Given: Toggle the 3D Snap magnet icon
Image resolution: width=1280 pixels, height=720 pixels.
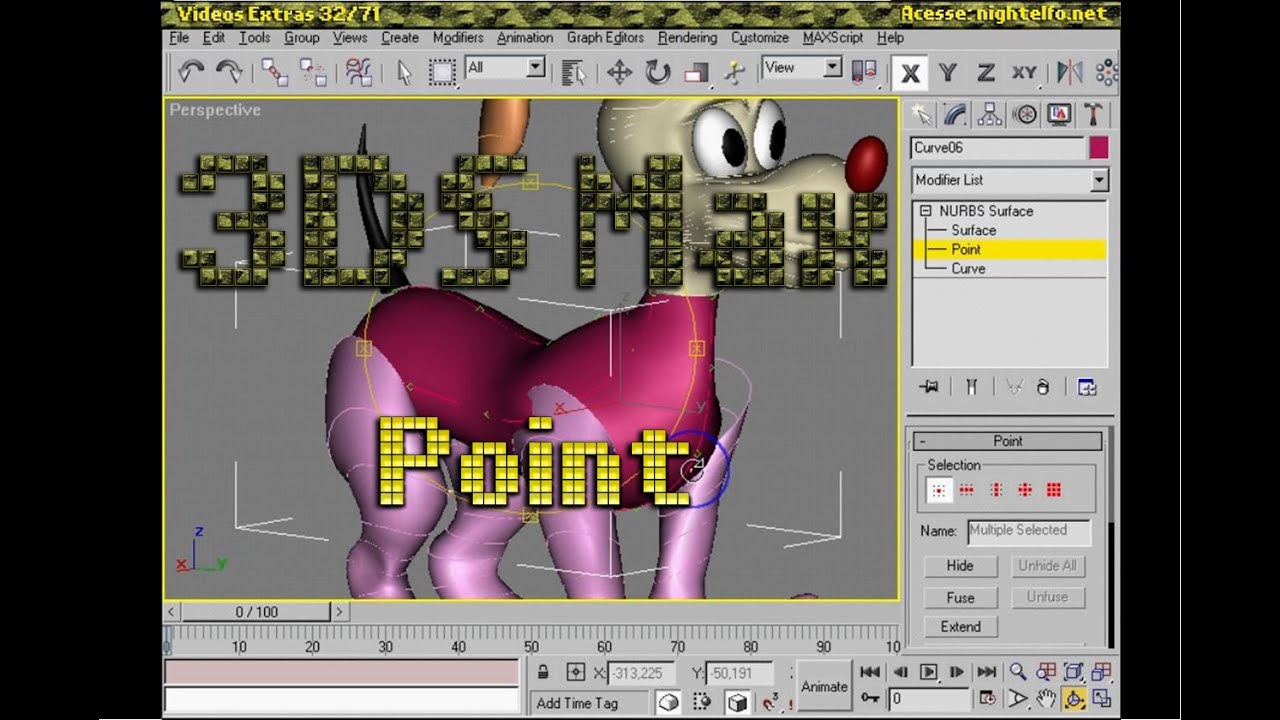Looking at the screenshot, I should point(771,702).
